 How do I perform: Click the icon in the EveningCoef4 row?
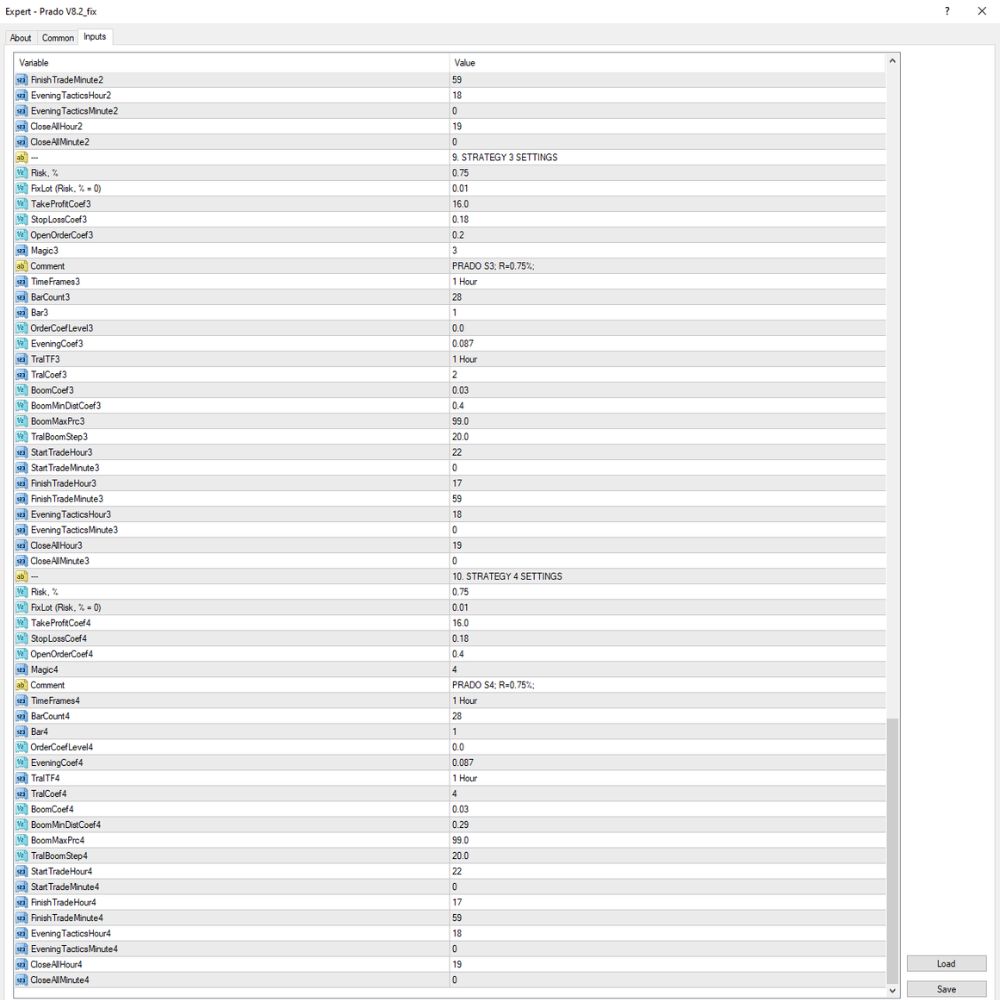pyautogui.click(x=22, y=763)
